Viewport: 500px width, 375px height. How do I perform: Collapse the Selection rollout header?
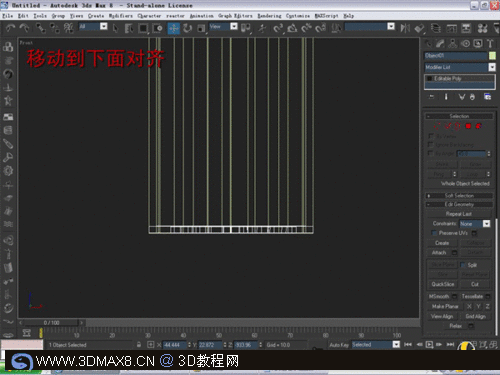pyautogui.click(x=459, y=116)
